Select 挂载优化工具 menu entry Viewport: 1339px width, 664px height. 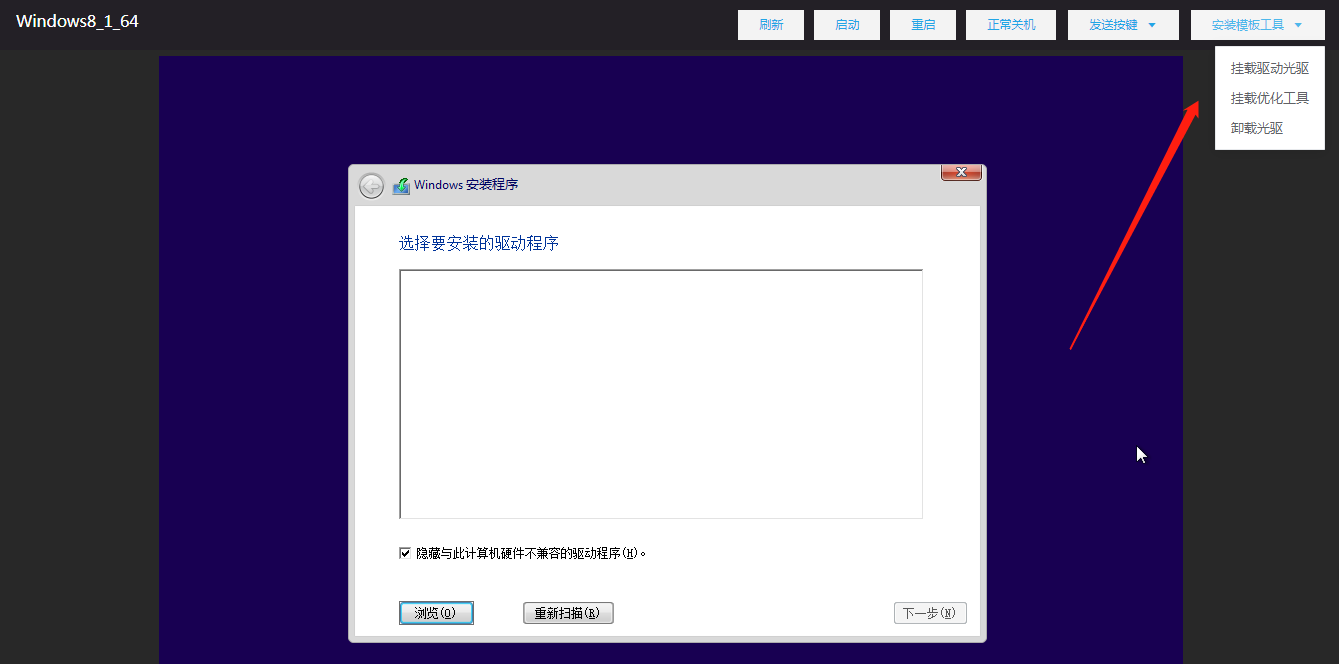point(1270,98)
